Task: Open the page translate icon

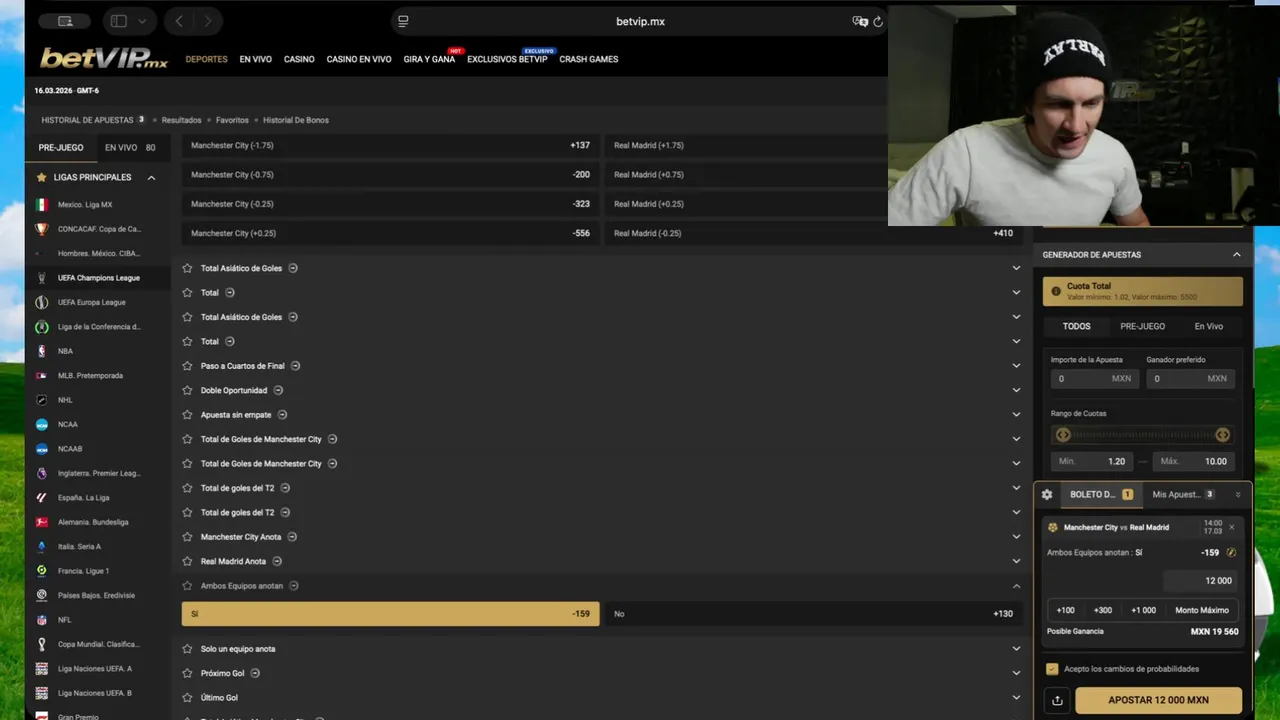Action: 859,21
